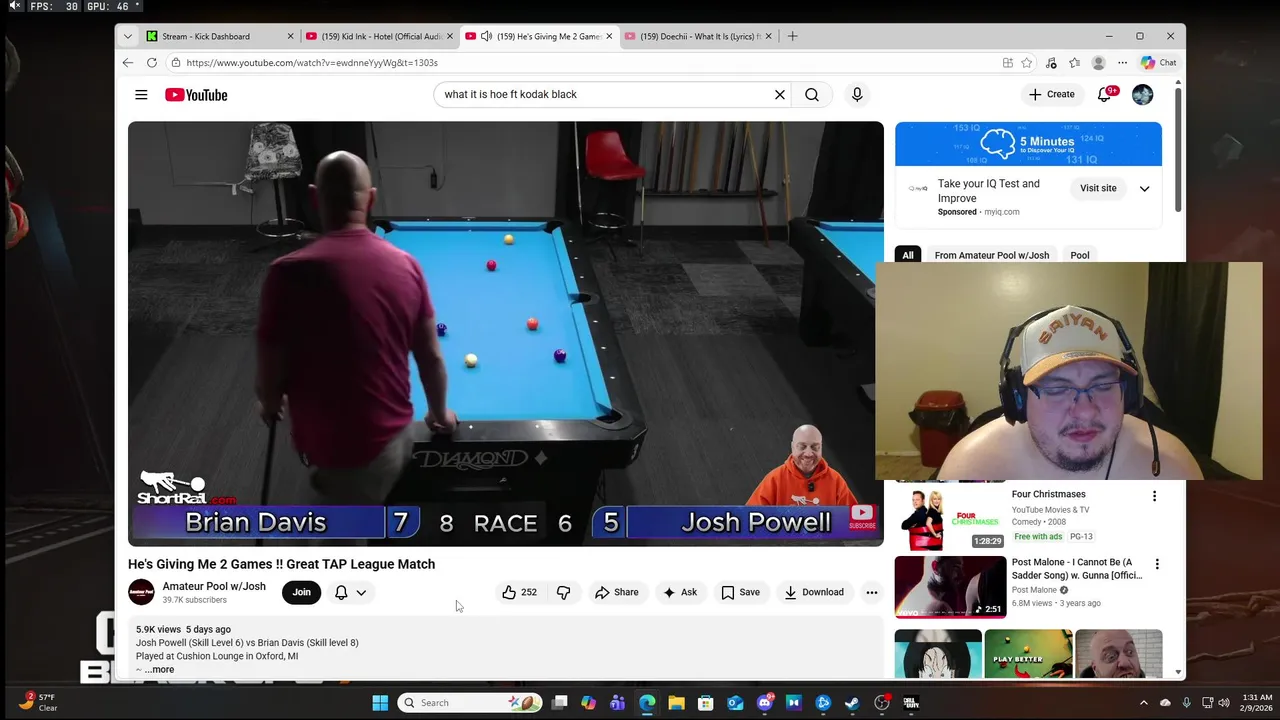Clear the YouTube search box text
The image size is (1280, 720).
tap(780, 95)
